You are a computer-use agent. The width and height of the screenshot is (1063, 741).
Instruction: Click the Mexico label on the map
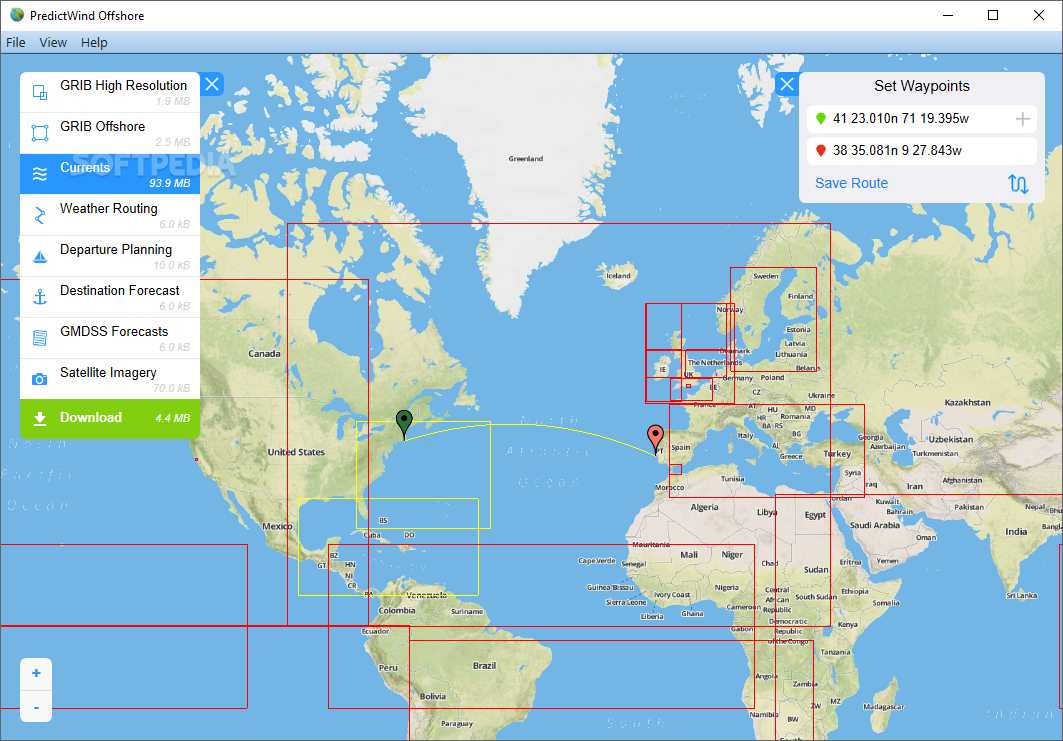tap(277, 526)
